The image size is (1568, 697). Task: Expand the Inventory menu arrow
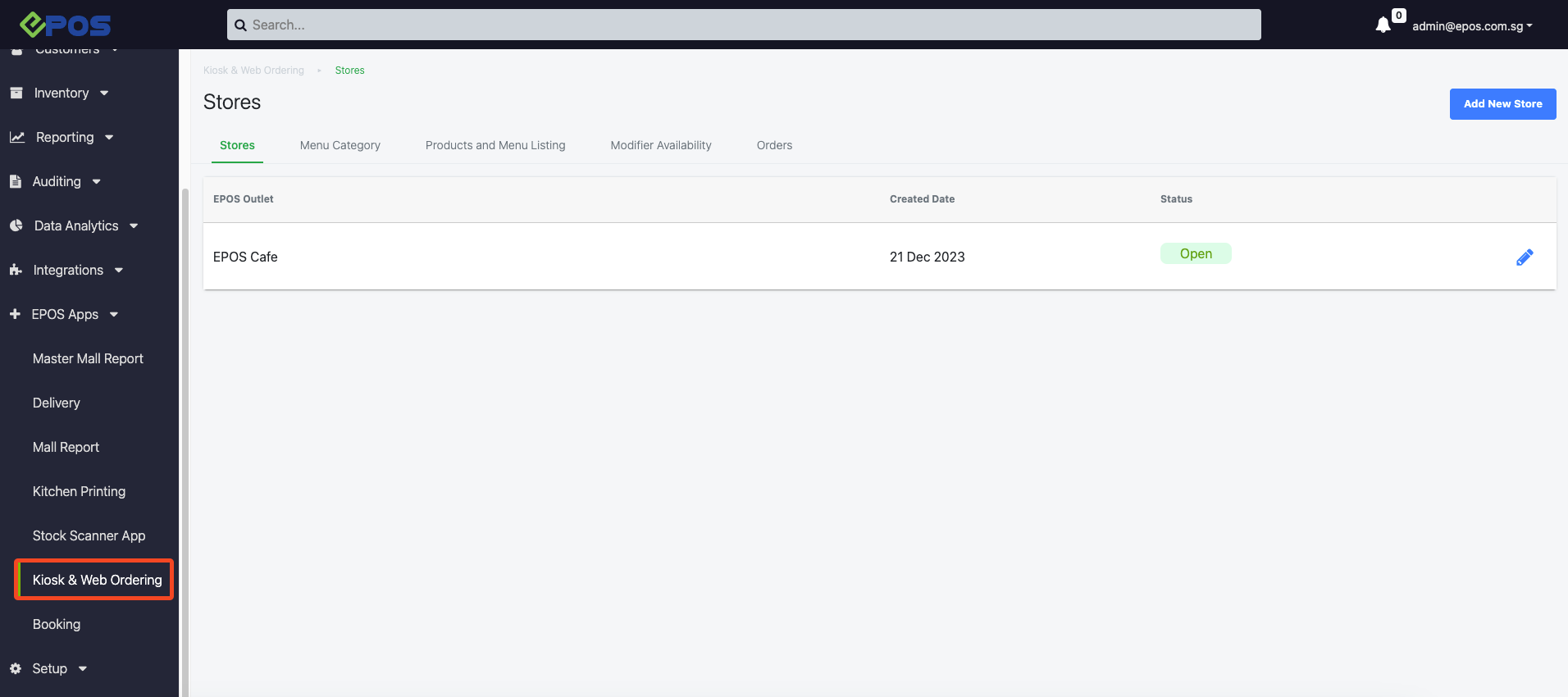104,93
